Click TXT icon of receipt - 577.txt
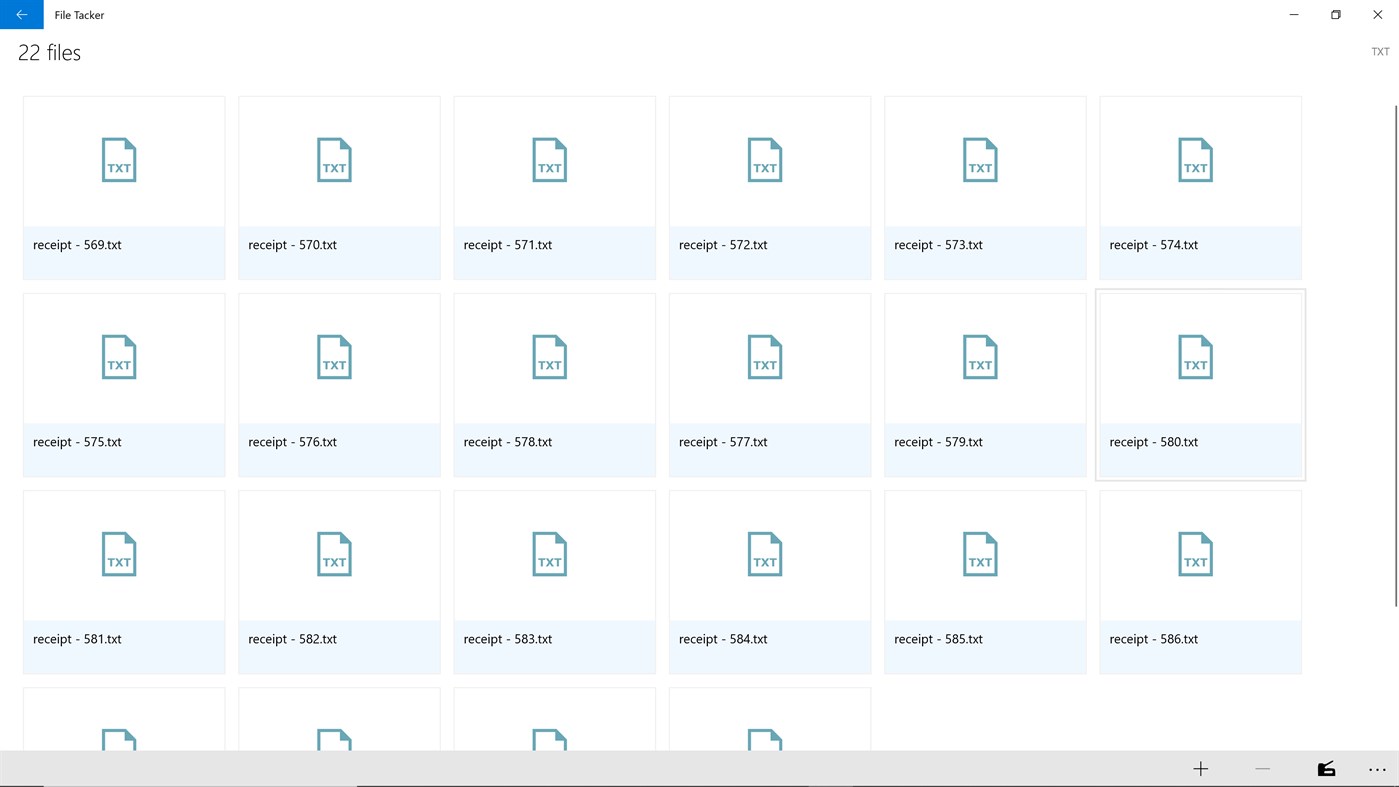The width and height of the screenshot is (1399, 787). point(765,357)
